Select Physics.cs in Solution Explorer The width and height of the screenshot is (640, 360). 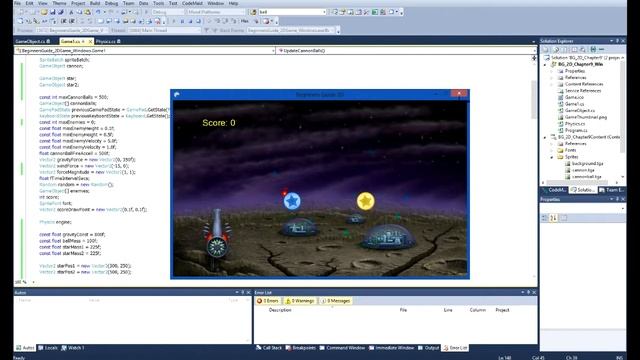click(x=575, y=124)
